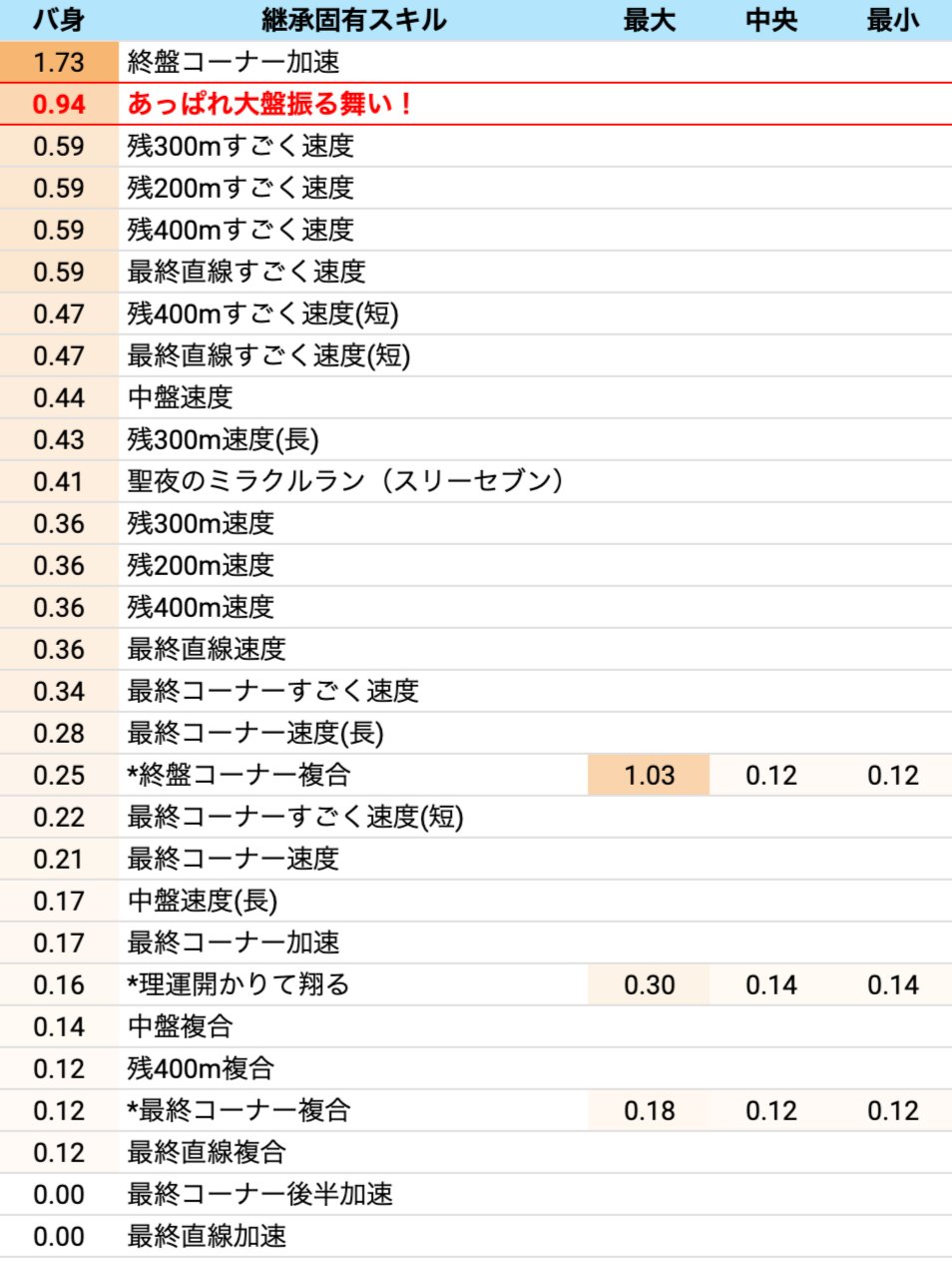The width and height of the screenshot is (952, 1261).
Task: Click the 中盤速度 skill cell
Action: [180, 397]
